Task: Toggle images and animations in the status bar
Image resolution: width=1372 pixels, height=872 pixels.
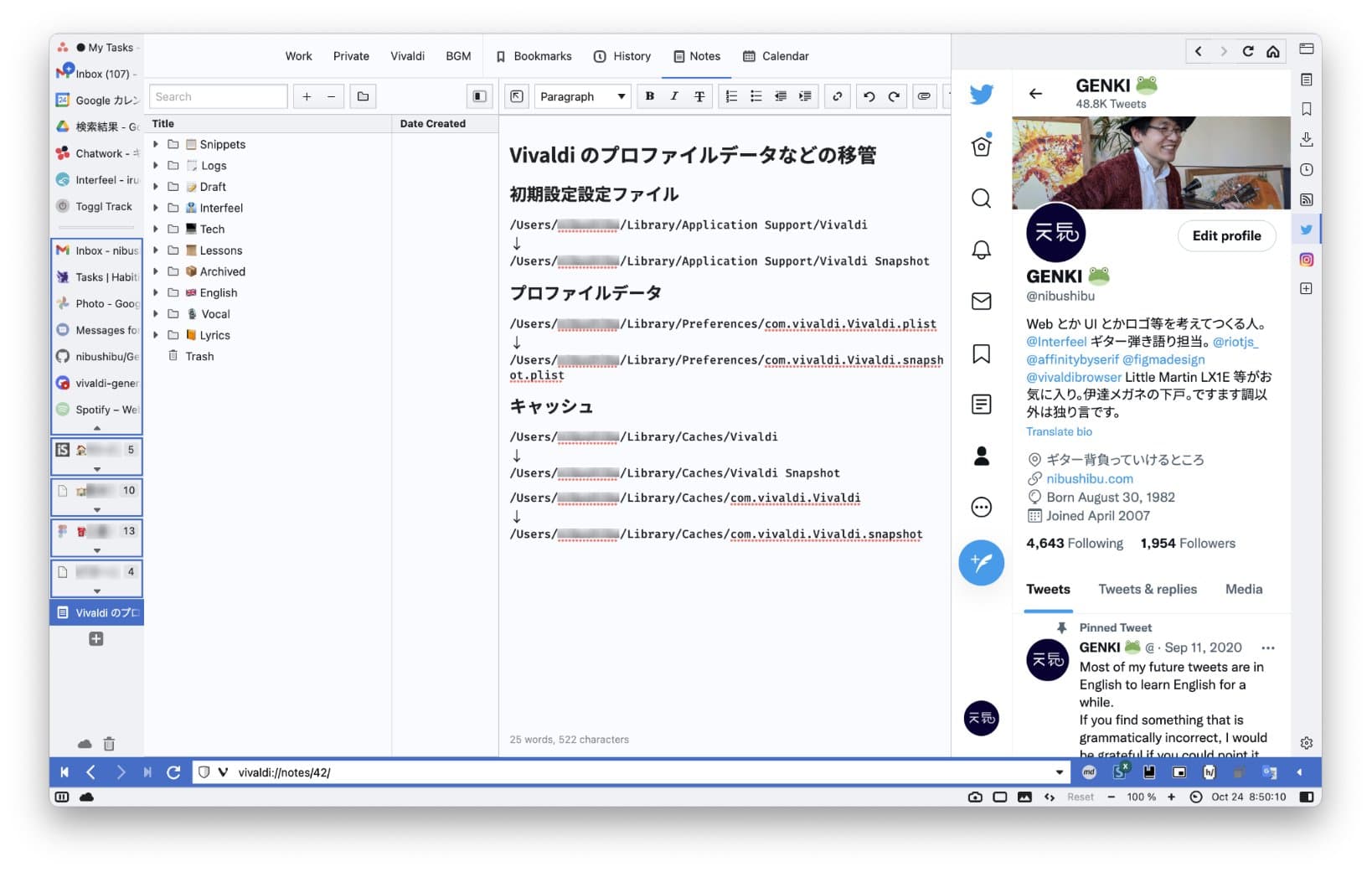Action: (1024, 797)
